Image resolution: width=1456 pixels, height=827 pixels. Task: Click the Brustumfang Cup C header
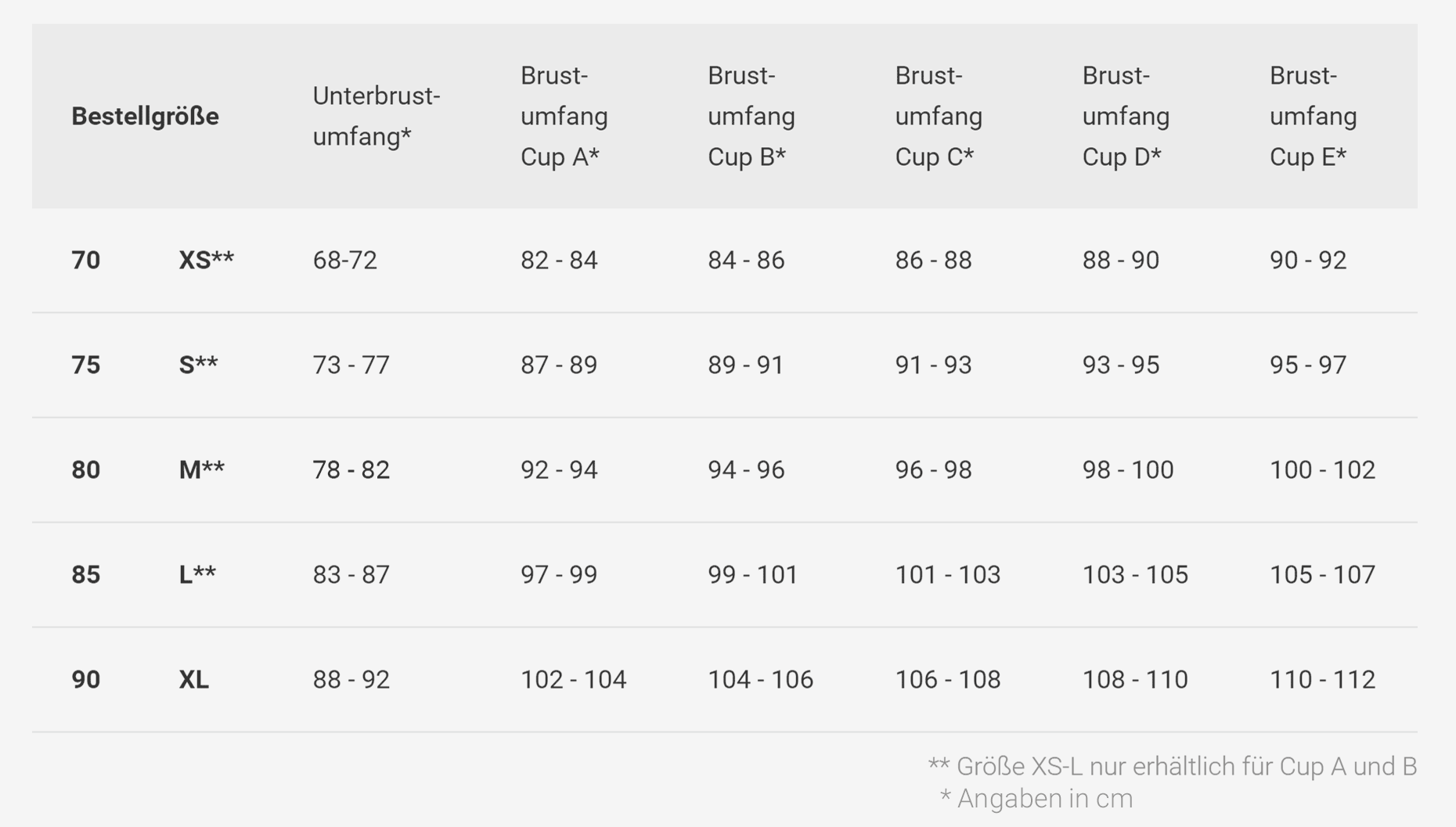coord(938,116)
